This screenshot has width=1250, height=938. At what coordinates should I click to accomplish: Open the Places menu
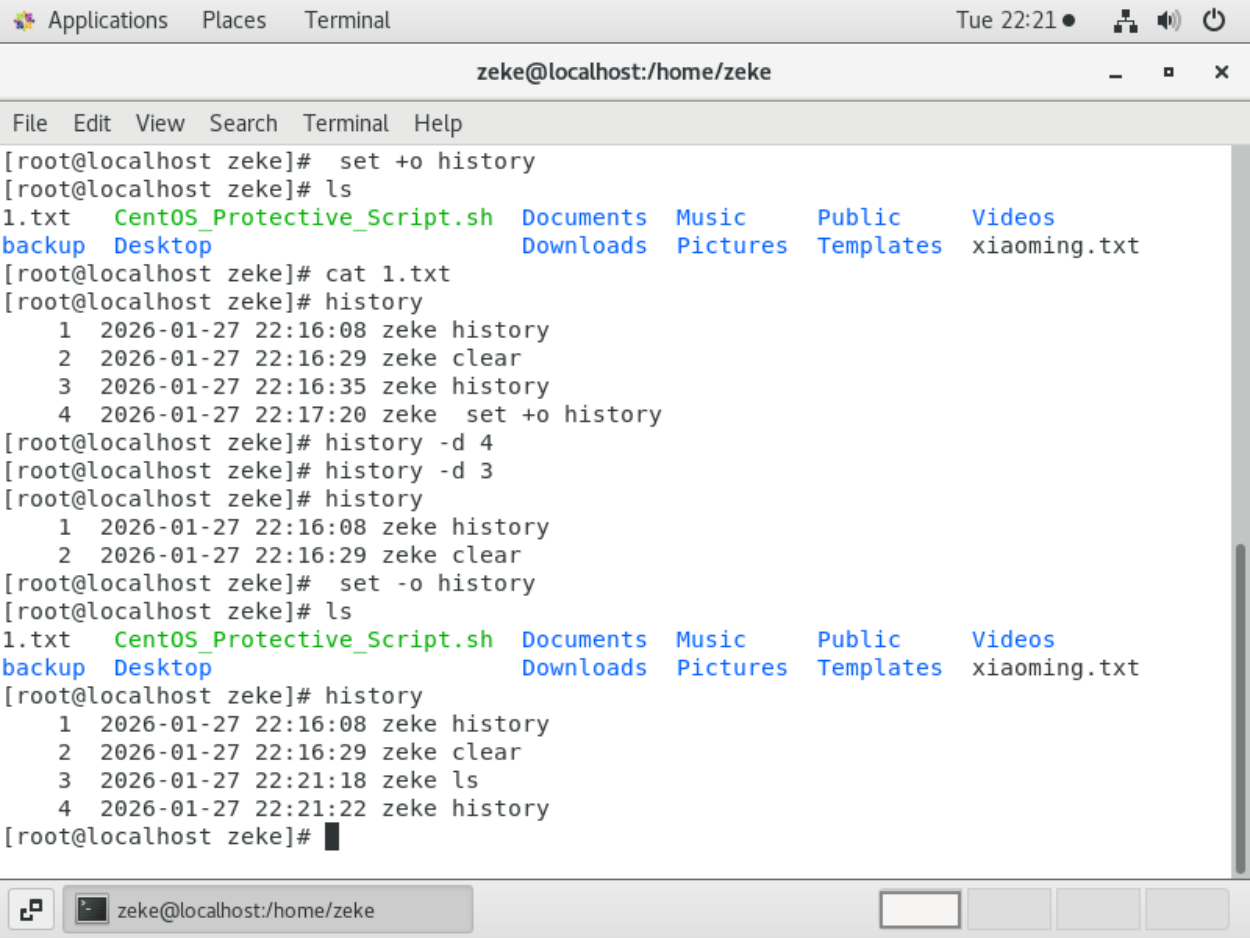tap(234, 20)
